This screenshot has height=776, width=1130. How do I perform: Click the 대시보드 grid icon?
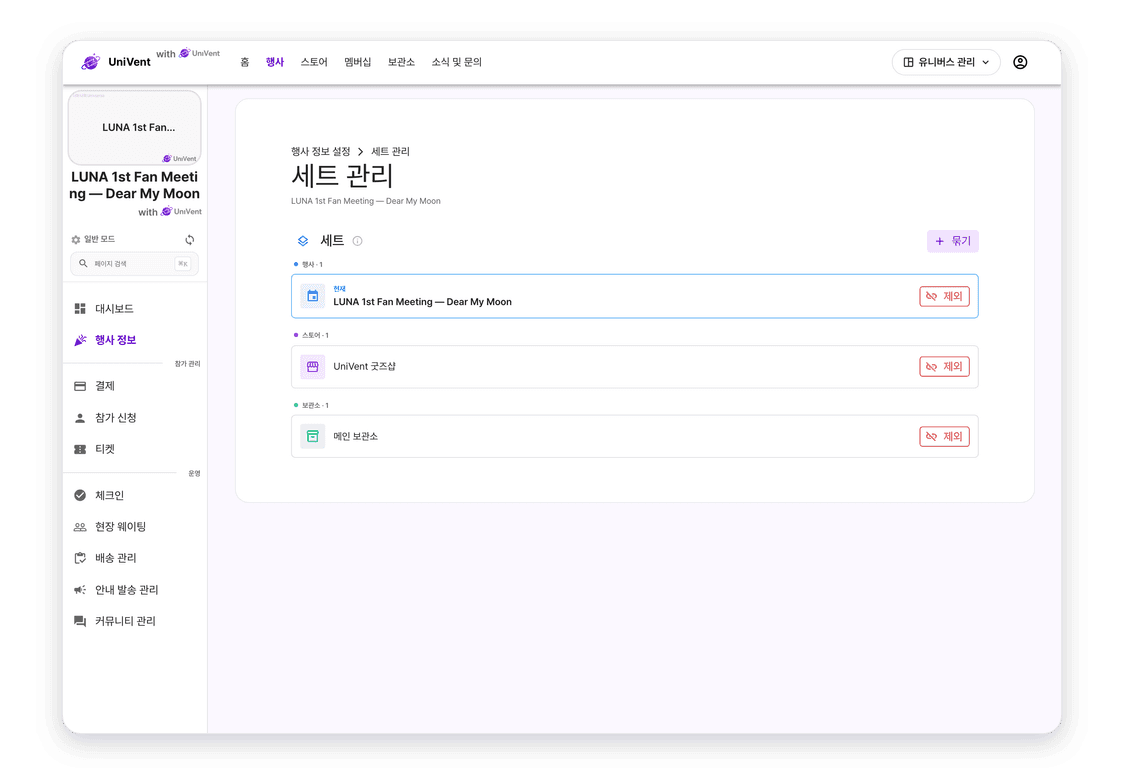click(80, 308)
